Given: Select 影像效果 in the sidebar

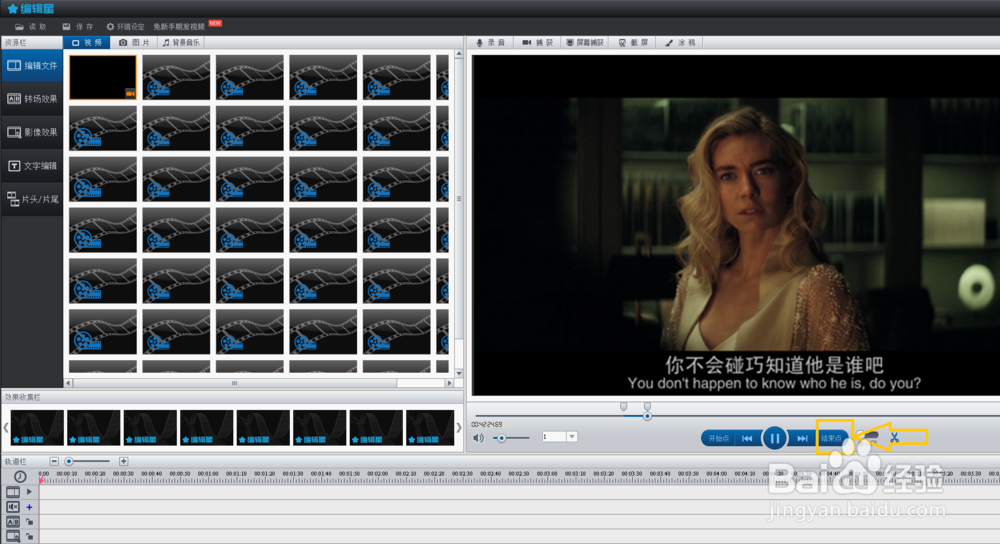Looking at the screenshot, I should [x=32, y=132].
